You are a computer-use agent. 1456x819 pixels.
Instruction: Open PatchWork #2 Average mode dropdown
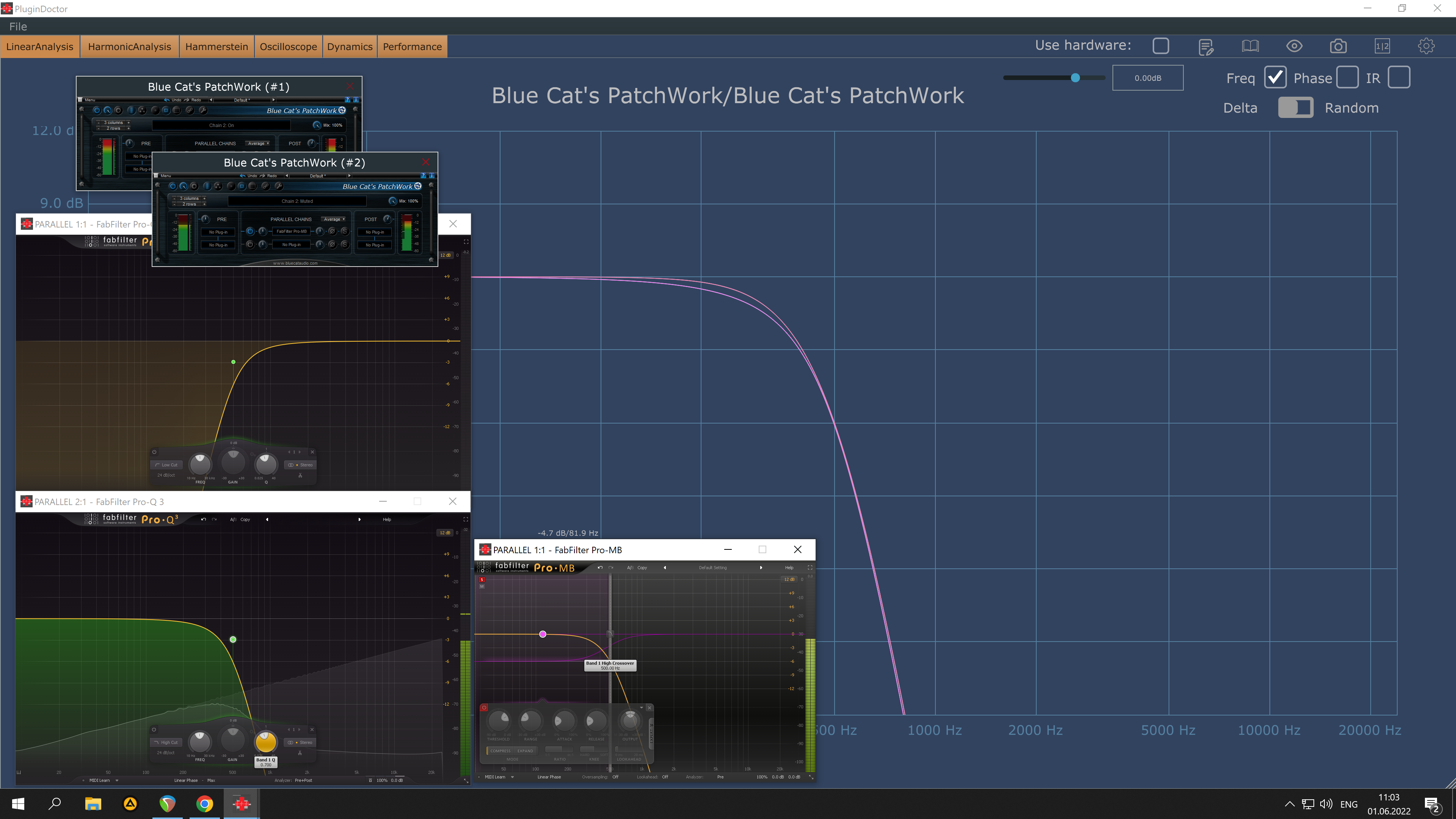[334, 219]
